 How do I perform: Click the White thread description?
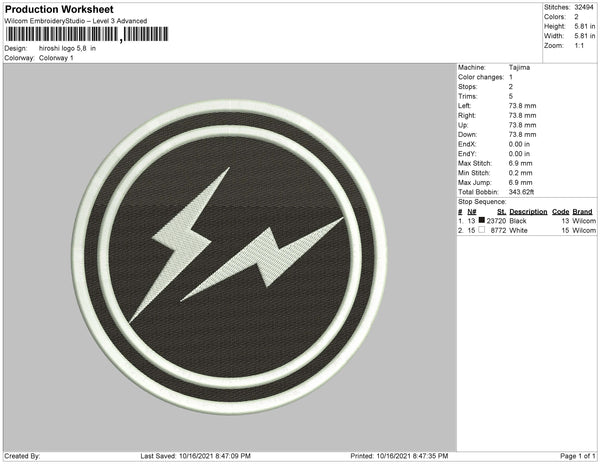coord(518,231)
